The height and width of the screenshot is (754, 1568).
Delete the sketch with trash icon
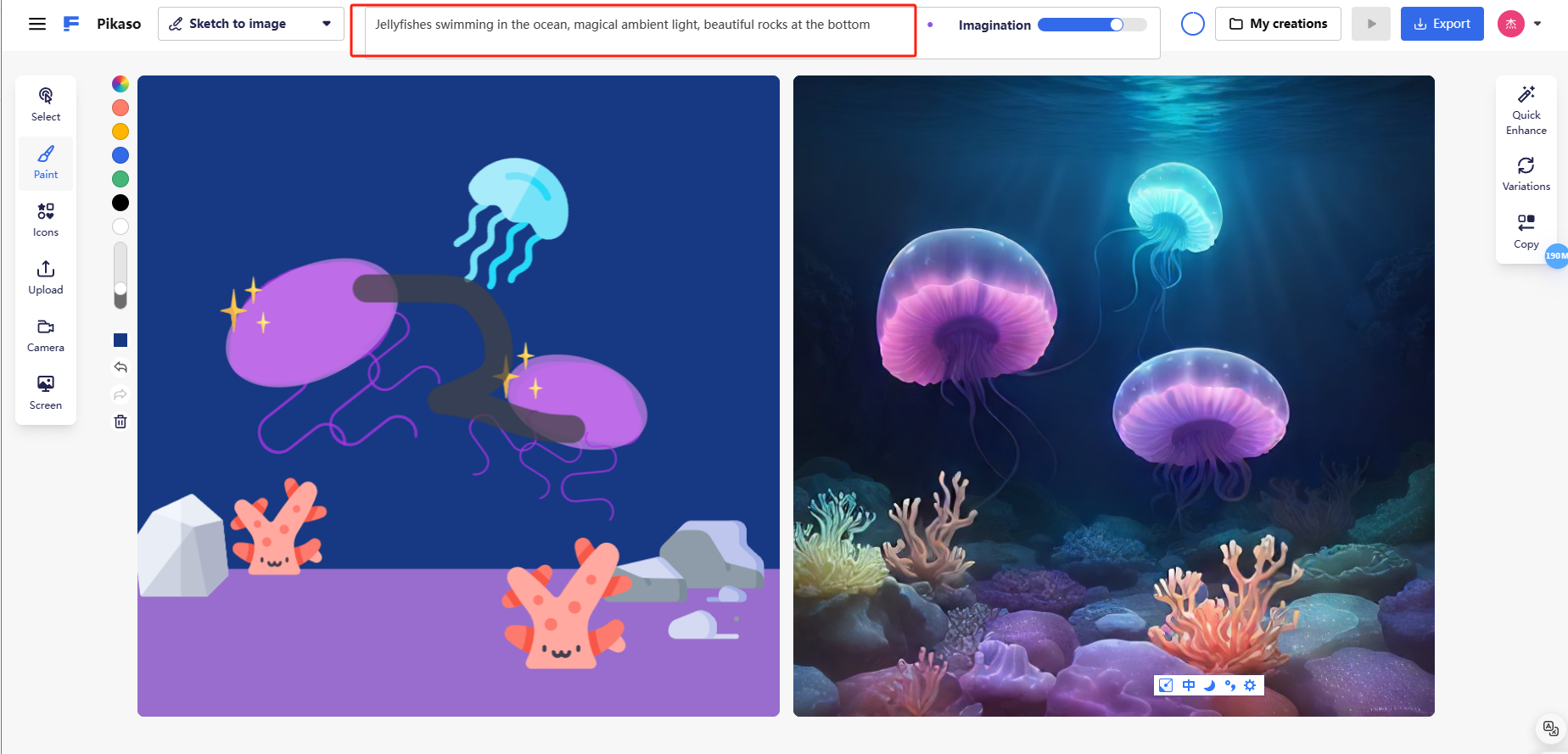120,422
